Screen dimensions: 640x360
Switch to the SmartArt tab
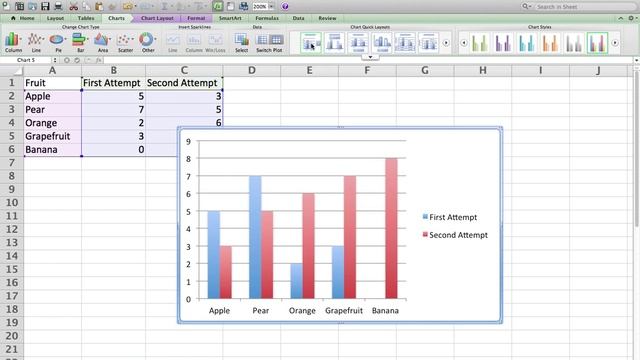pos(230,18)
